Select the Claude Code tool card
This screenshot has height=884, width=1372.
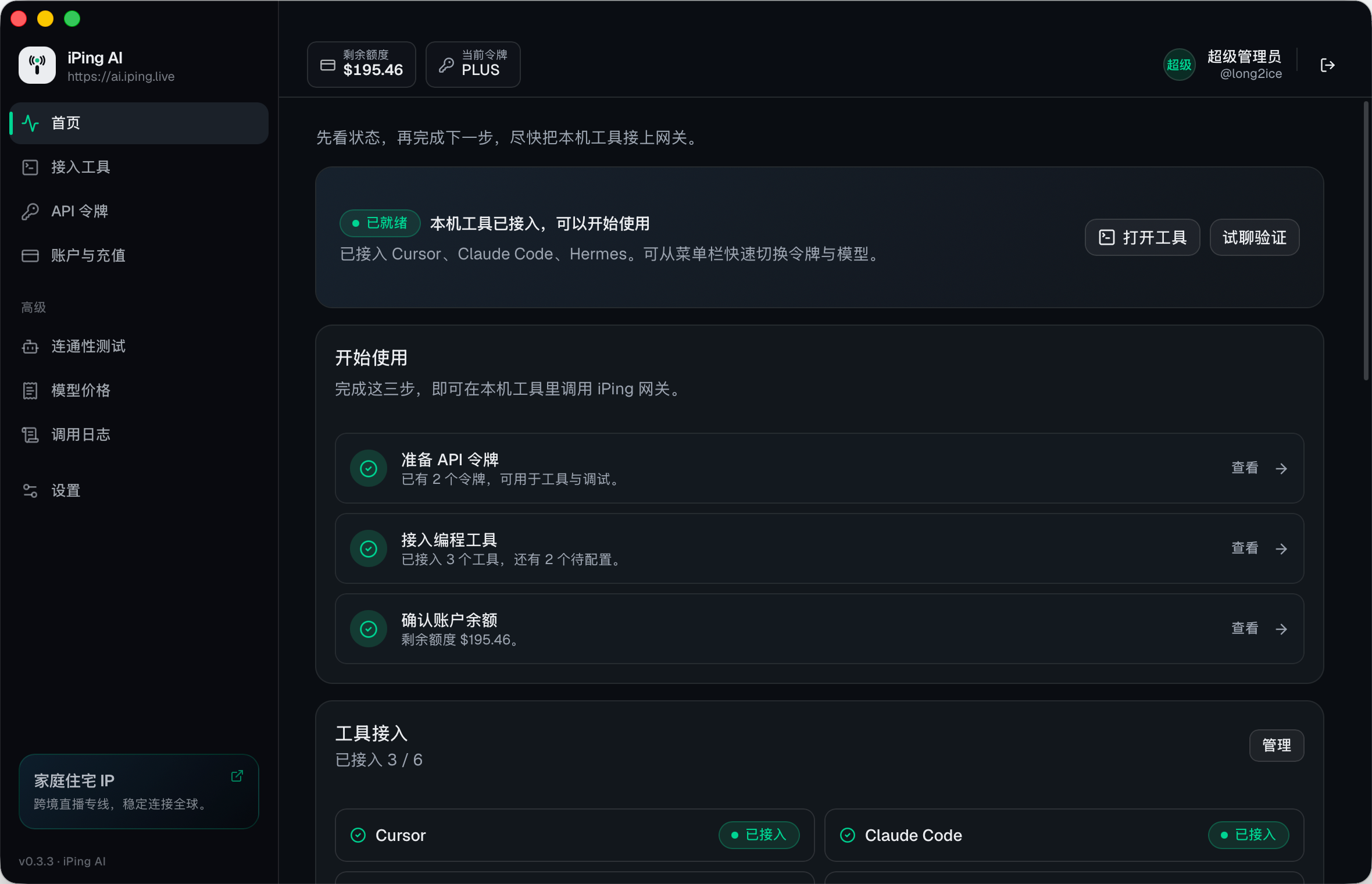coord(1064,835)
